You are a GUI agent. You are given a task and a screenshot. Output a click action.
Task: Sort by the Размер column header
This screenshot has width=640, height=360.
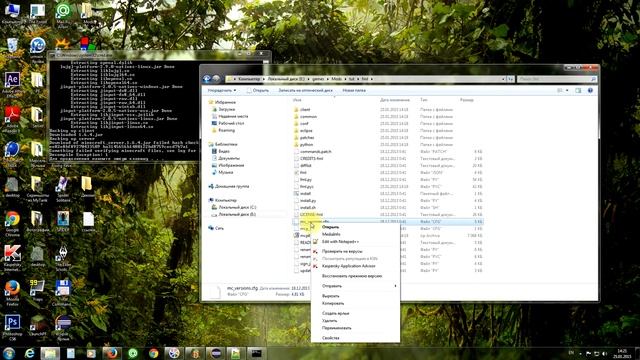coord(467,100)
